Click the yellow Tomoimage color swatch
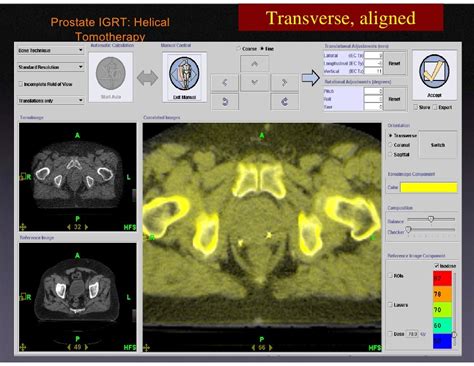This screenshot has width=474, height=366. pyautogui.click(x=428, y=187)
